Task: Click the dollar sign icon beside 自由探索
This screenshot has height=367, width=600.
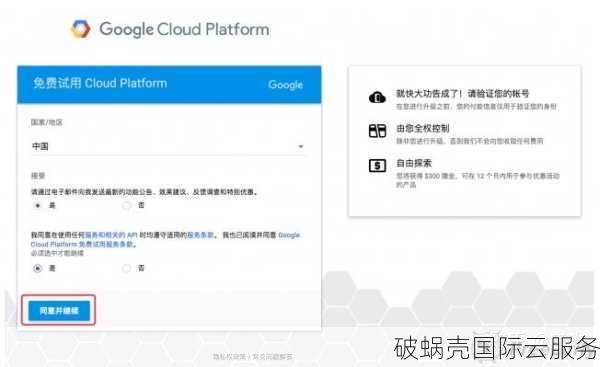Action: coord(377,166)
